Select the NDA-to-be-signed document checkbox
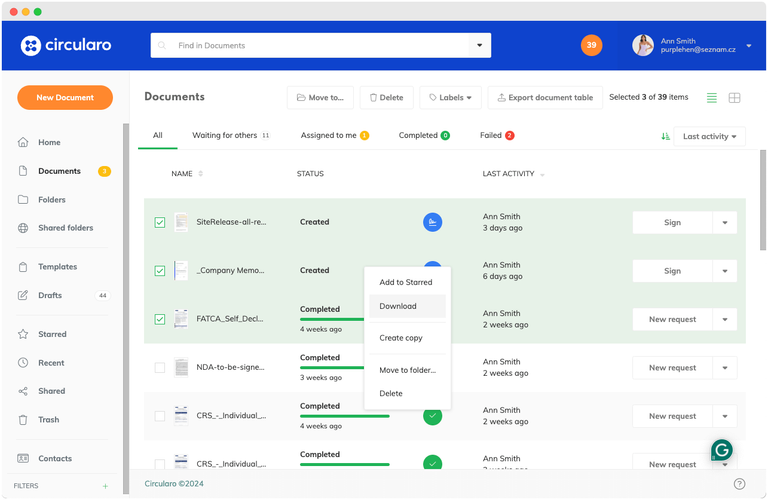This screenshot has width=768, height=500. (x=160, y=368)
